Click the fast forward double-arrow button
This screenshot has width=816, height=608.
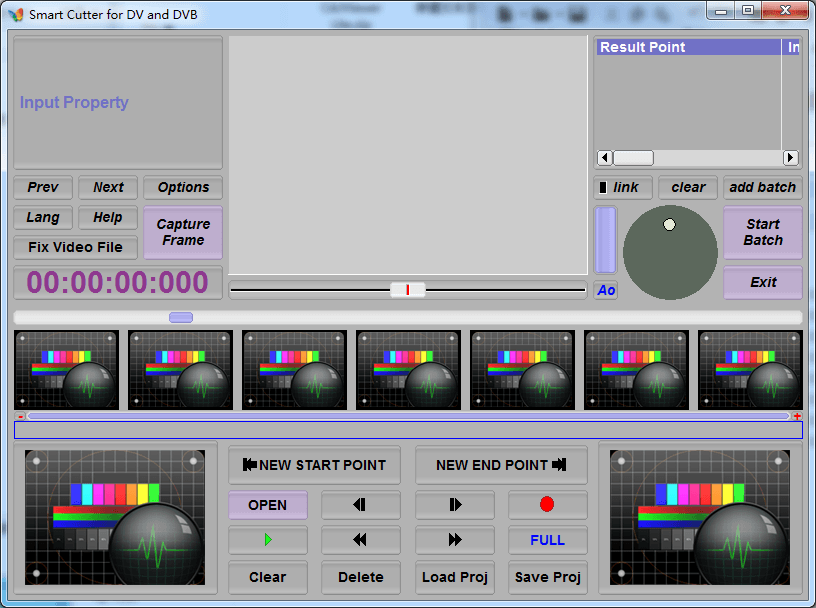click(x=455, y=540)
